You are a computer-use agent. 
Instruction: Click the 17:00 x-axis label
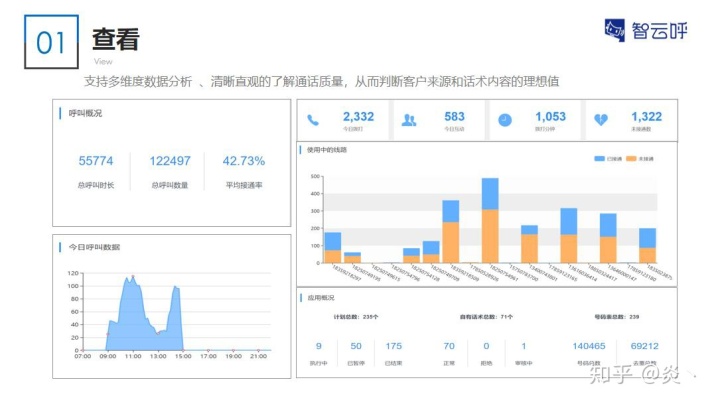pos(208,356)
